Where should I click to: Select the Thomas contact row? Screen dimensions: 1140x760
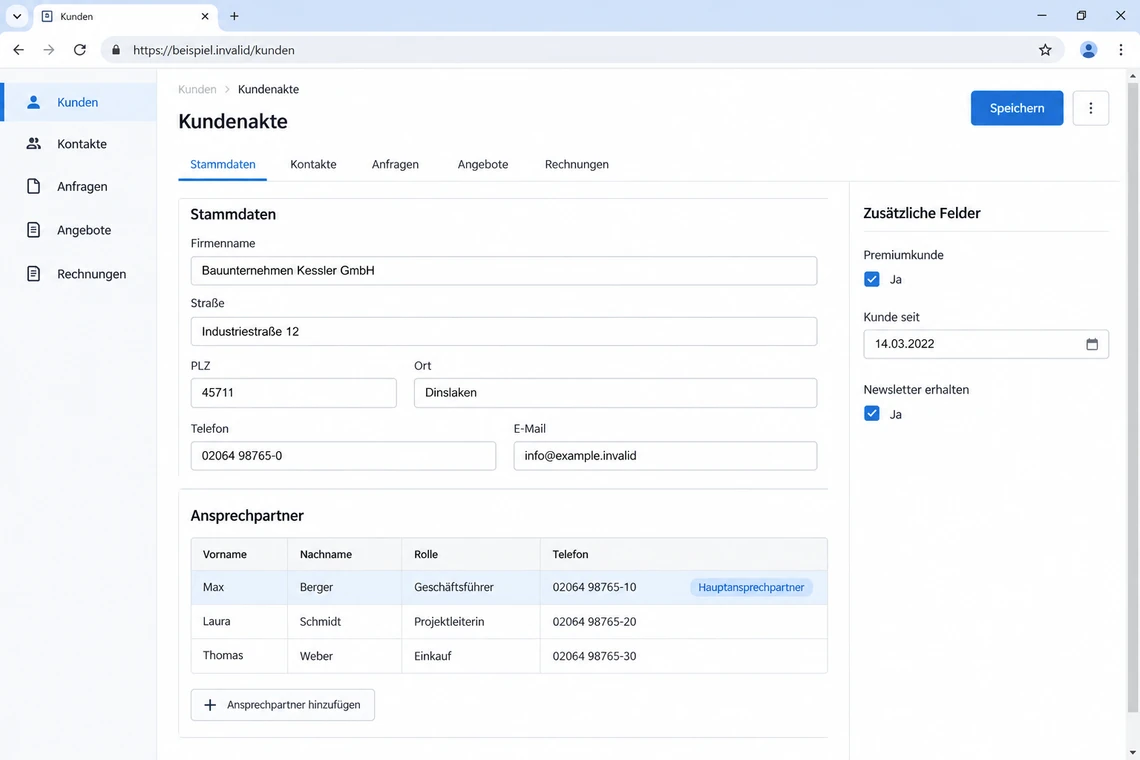click(x=509, y=655)
